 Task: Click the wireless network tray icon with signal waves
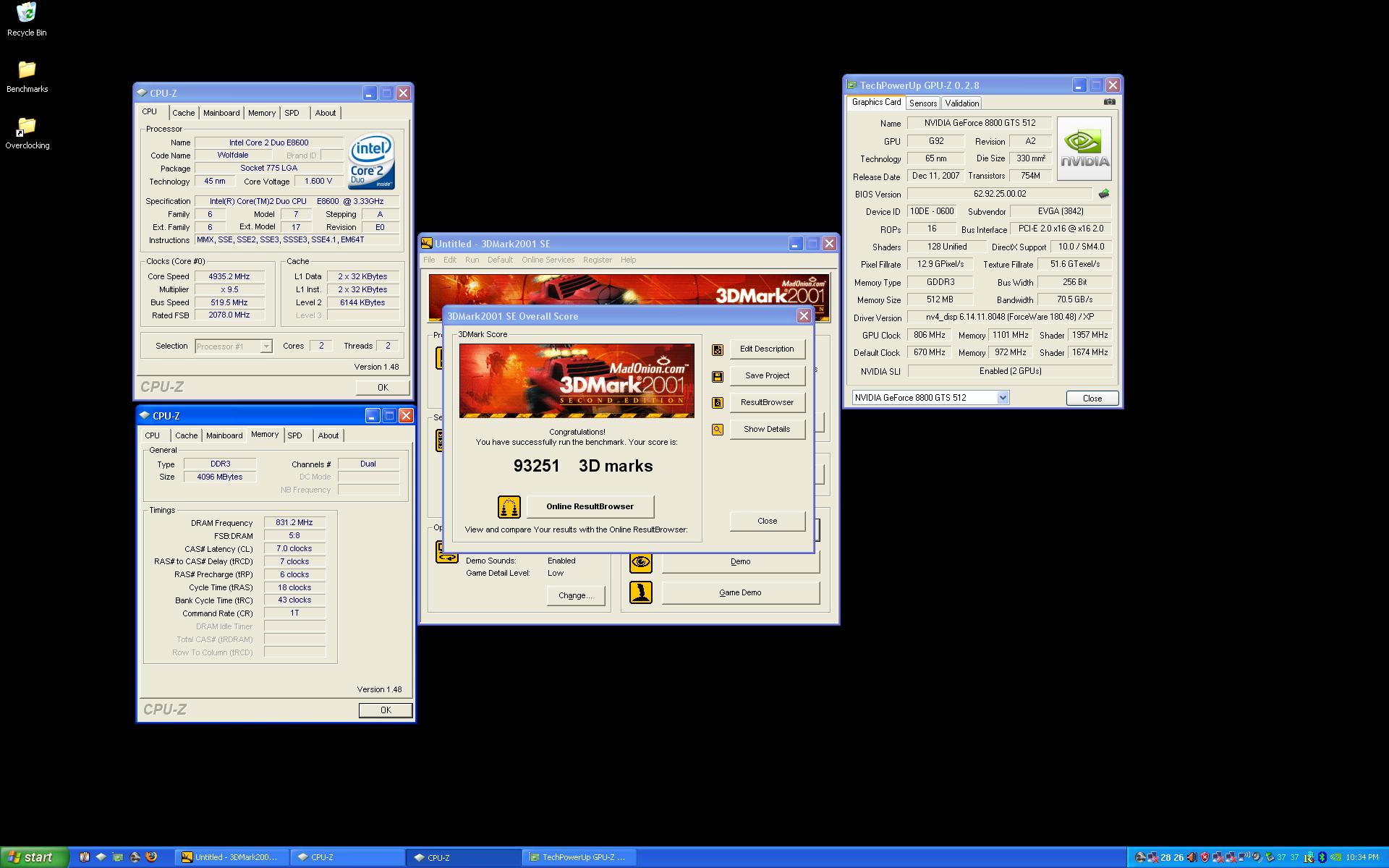coord(1244,856)
